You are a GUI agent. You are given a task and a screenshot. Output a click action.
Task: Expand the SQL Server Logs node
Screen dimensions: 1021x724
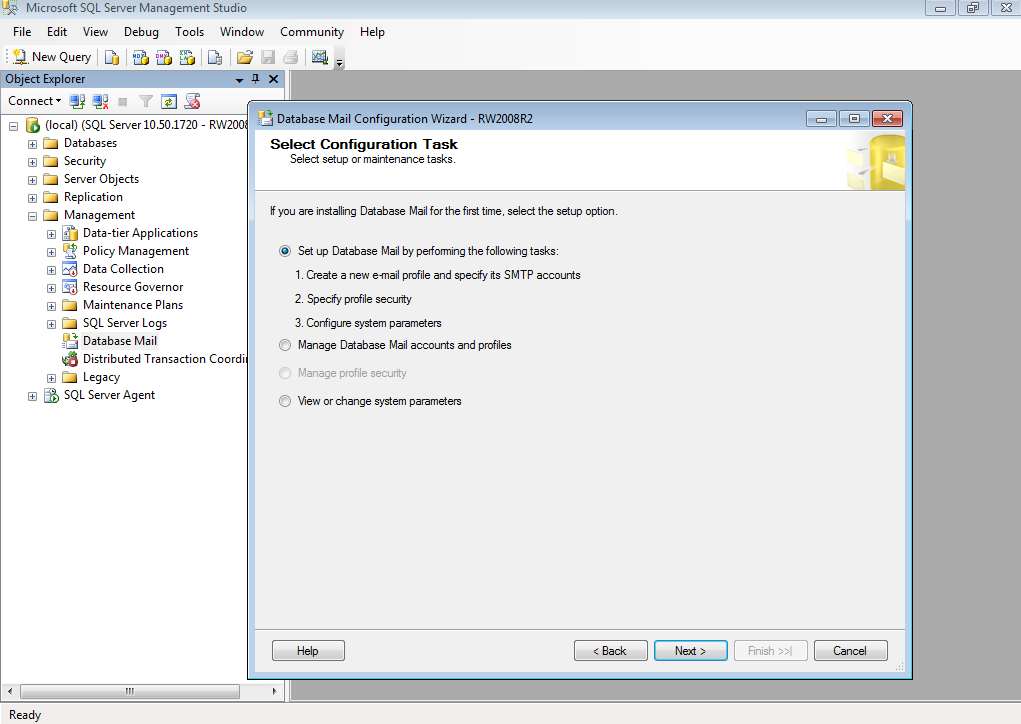coord(51,324)
